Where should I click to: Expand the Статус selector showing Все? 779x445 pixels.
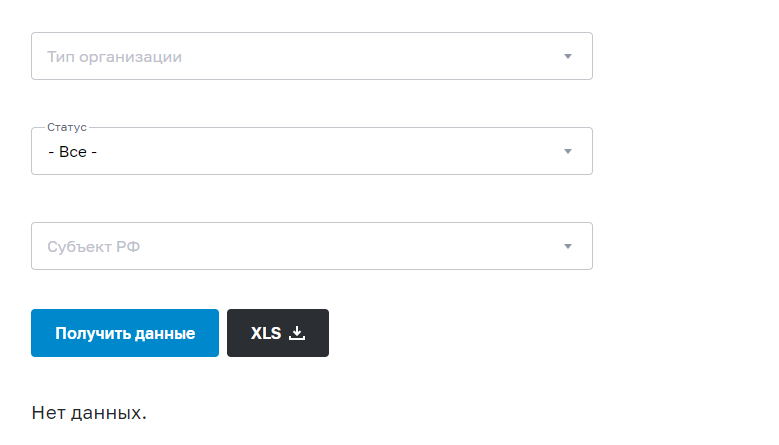(312, 151)
